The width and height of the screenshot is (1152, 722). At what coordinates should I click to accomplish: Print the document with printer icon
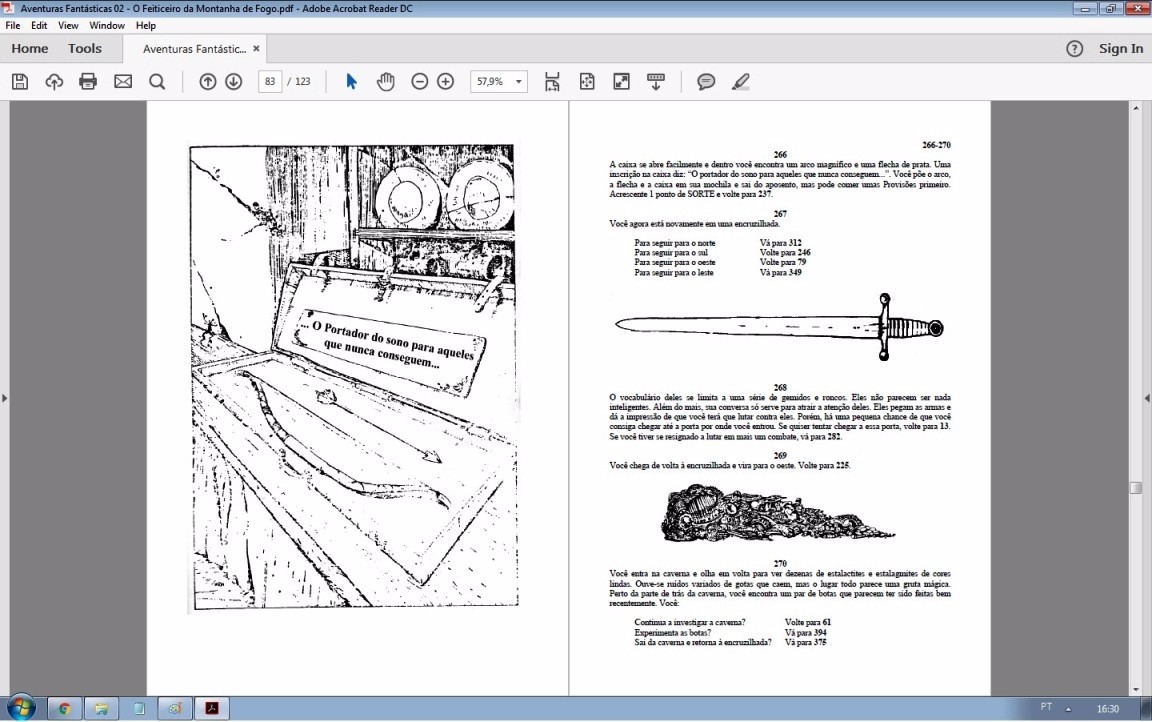pyautogui.click(x=88, y=82)
